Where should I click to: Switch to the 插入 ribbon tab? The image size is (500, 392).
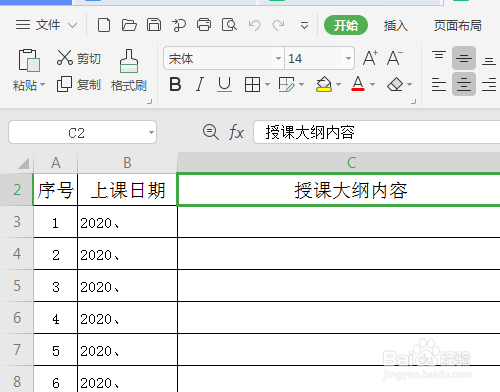coord(396,25)
